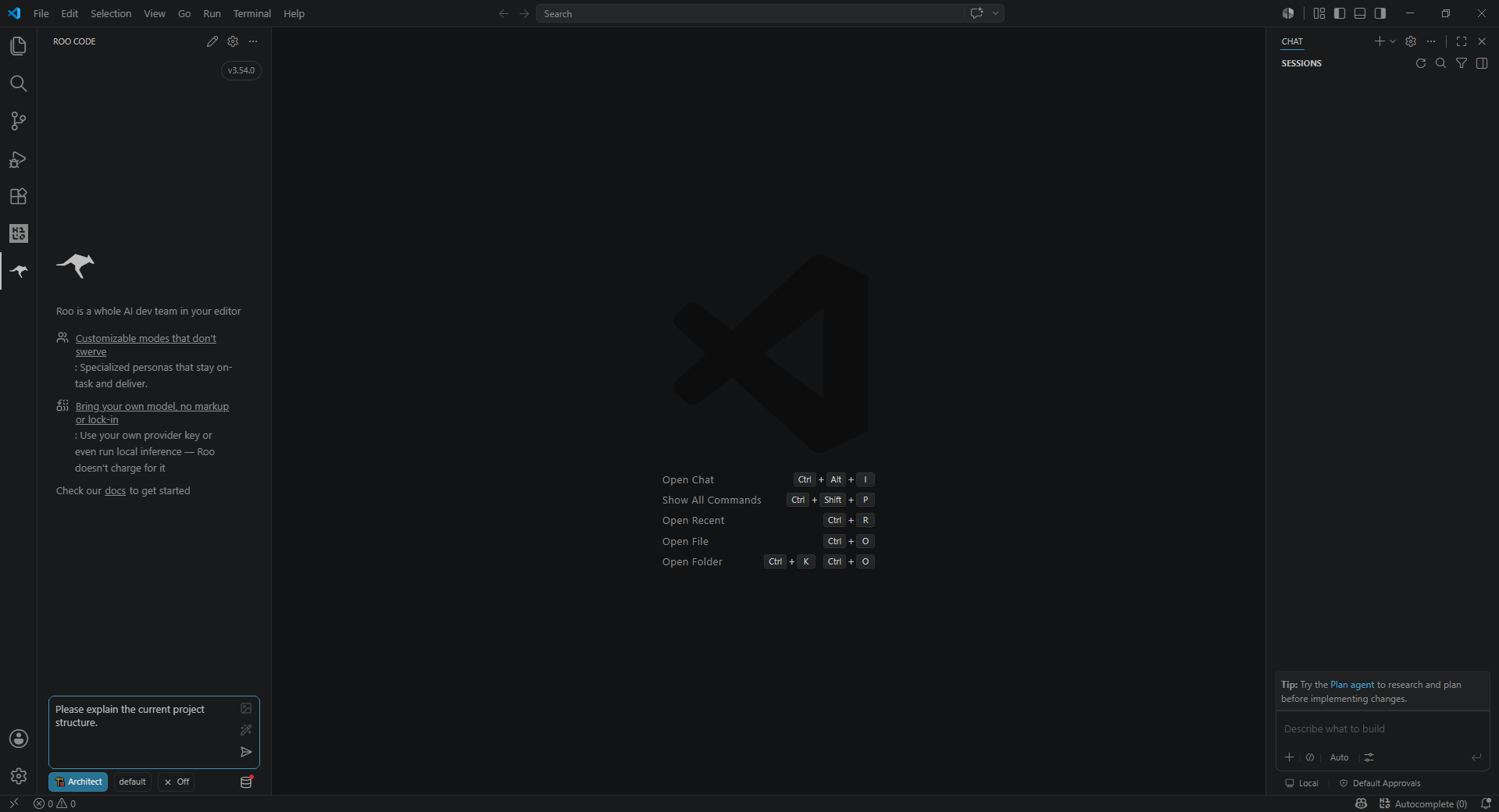Open Bring your own model link
The width and height of the screenshot is (1499, 812).
152,412
